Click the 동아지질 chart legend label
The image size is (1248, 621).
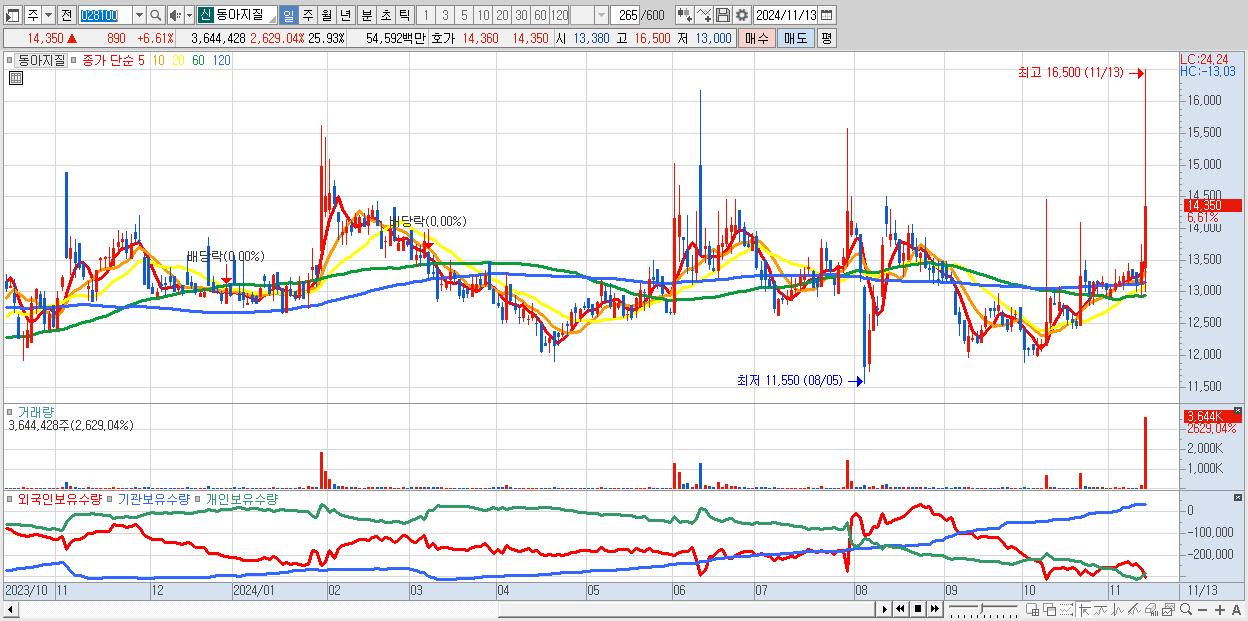(x=42, y=60)
